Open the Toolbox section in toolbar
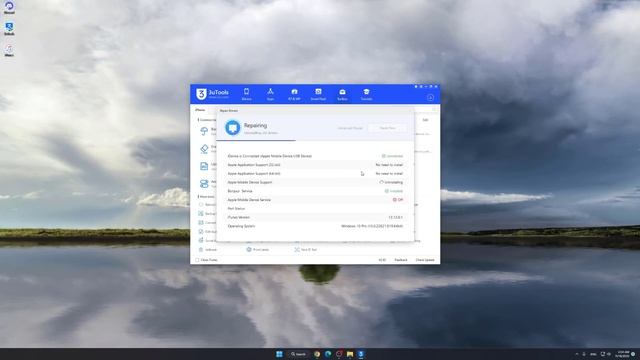 (342, 94)
